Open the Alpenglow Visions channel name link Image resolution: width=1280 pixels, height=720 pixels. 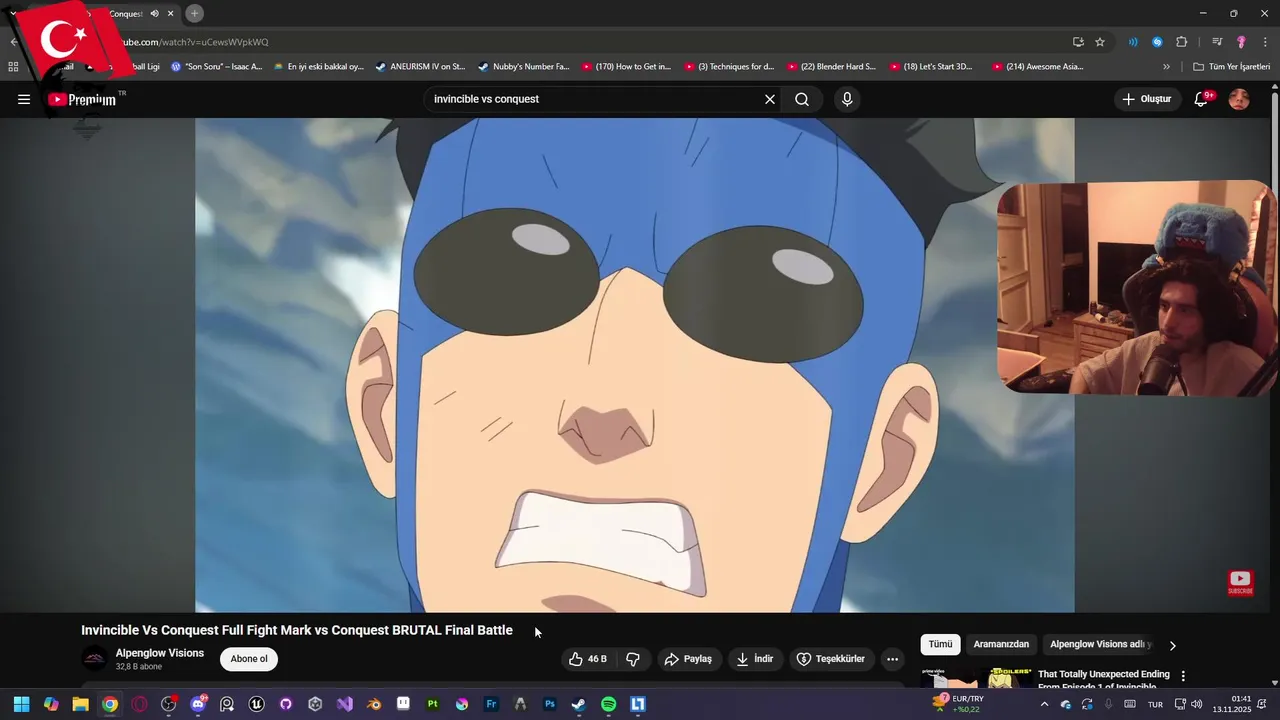[160, 653]
